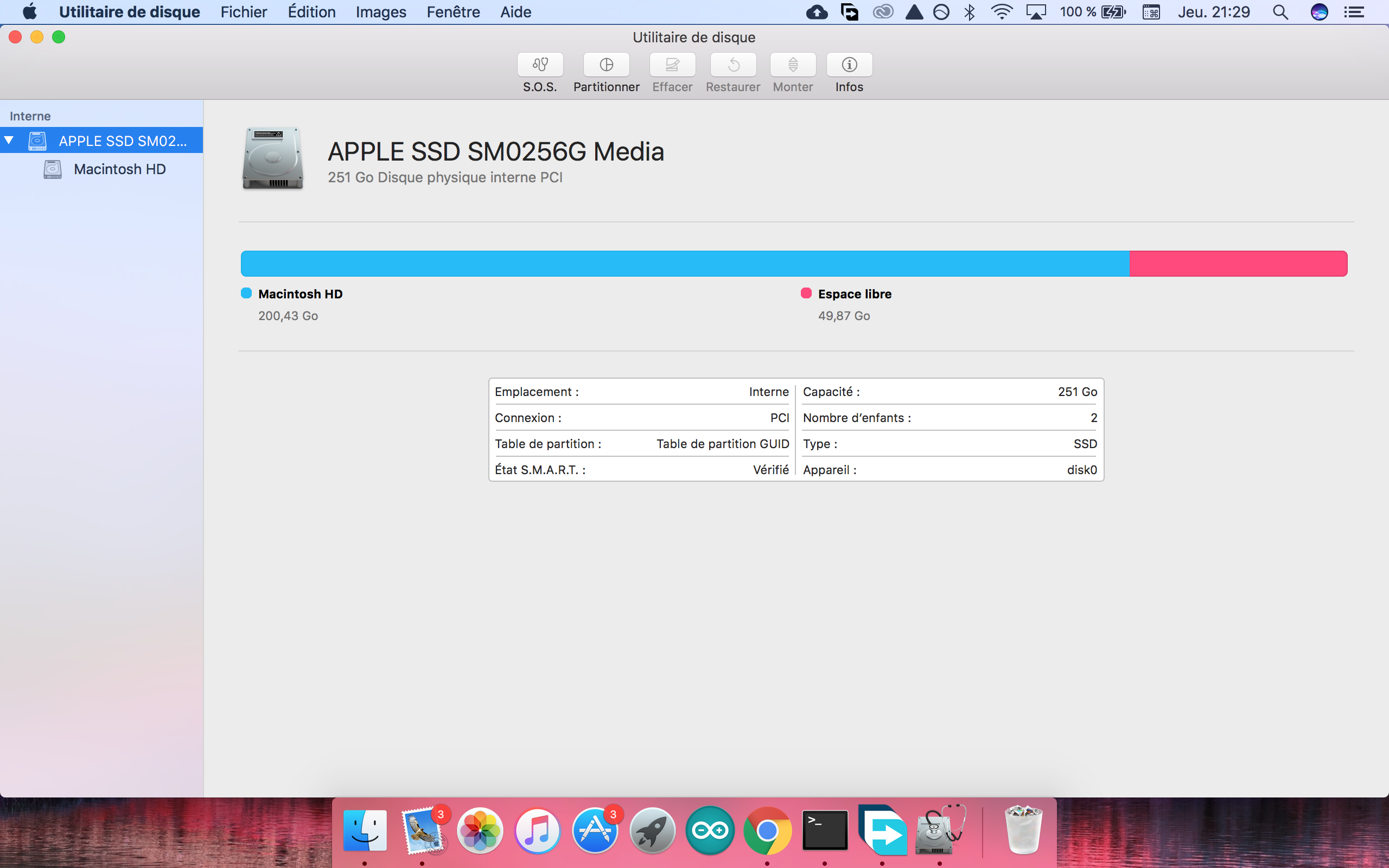1389x868 pixels.
Task: Open the Notification Center icon
Action: pos(1354,11)
